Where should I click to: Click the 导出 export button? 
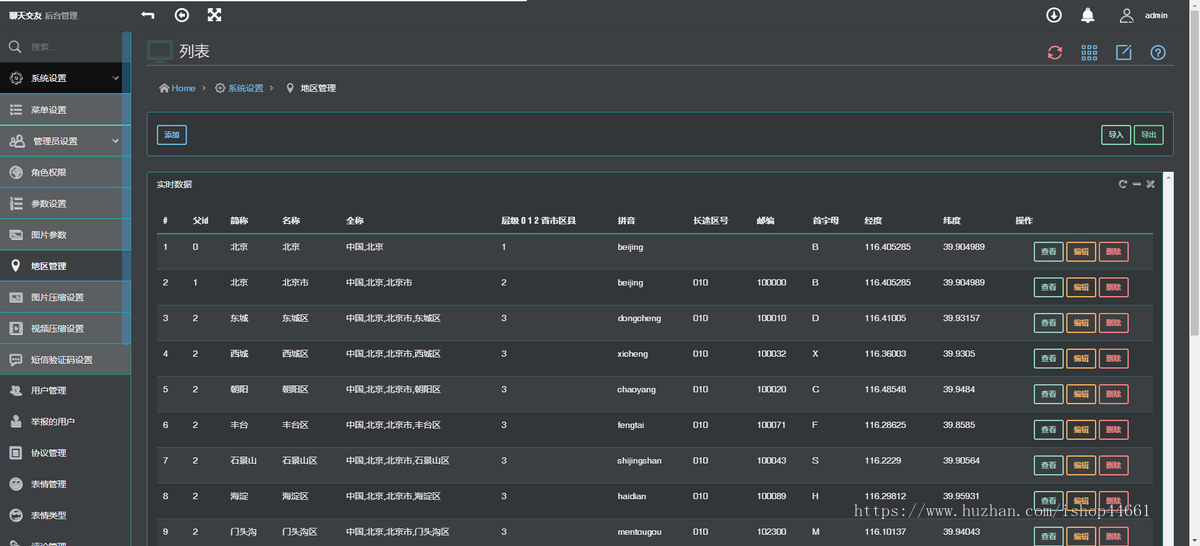(1148, 135)
